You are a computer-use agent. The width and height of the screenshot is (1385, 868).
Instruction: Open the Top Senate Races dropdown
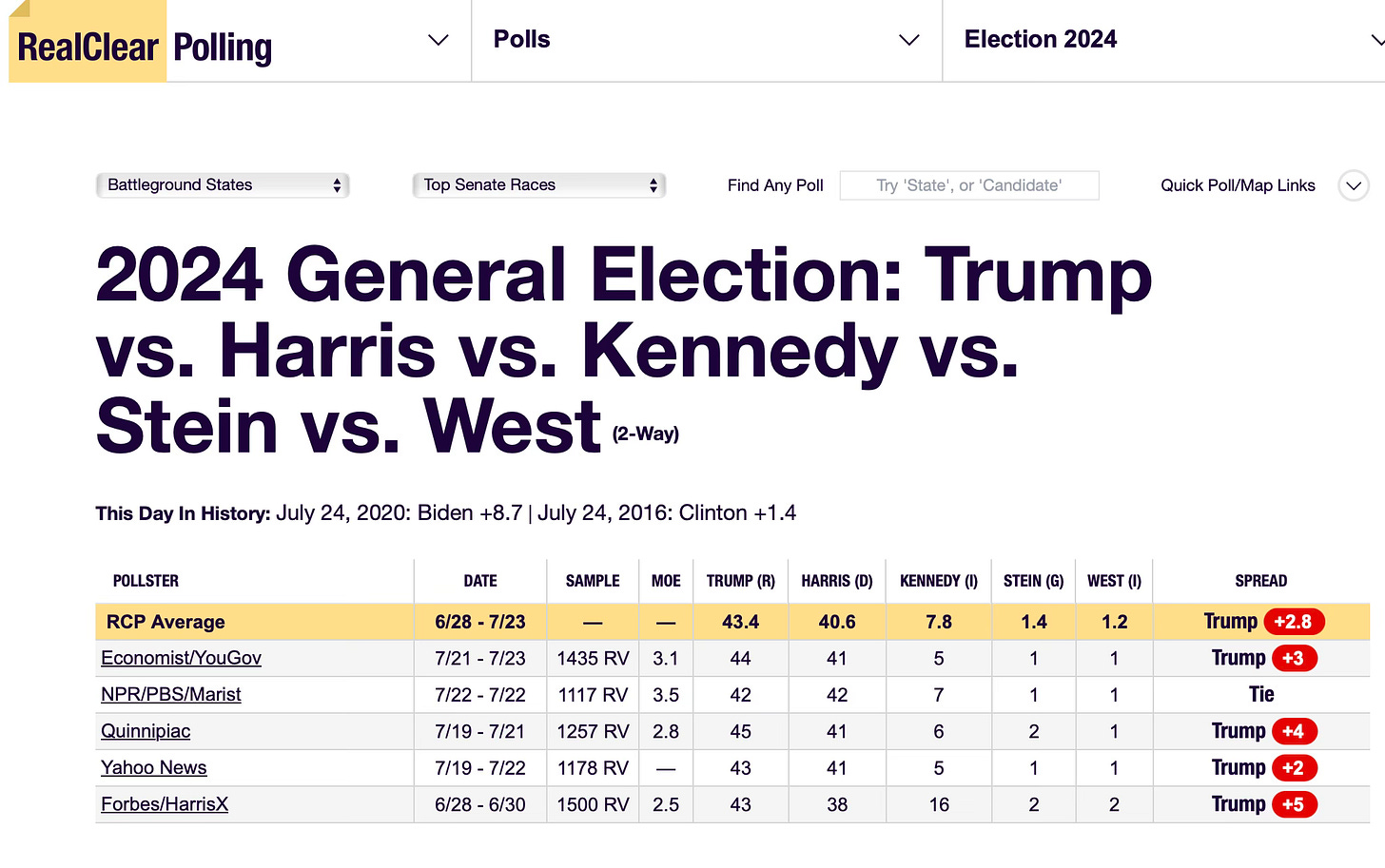[538, 185]
